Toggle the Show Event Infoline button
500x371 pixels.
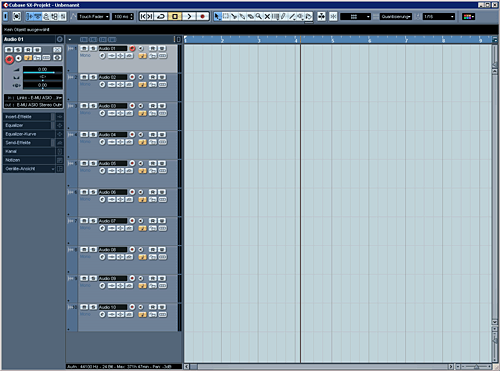pyautogui.click(x=38, y=16)
